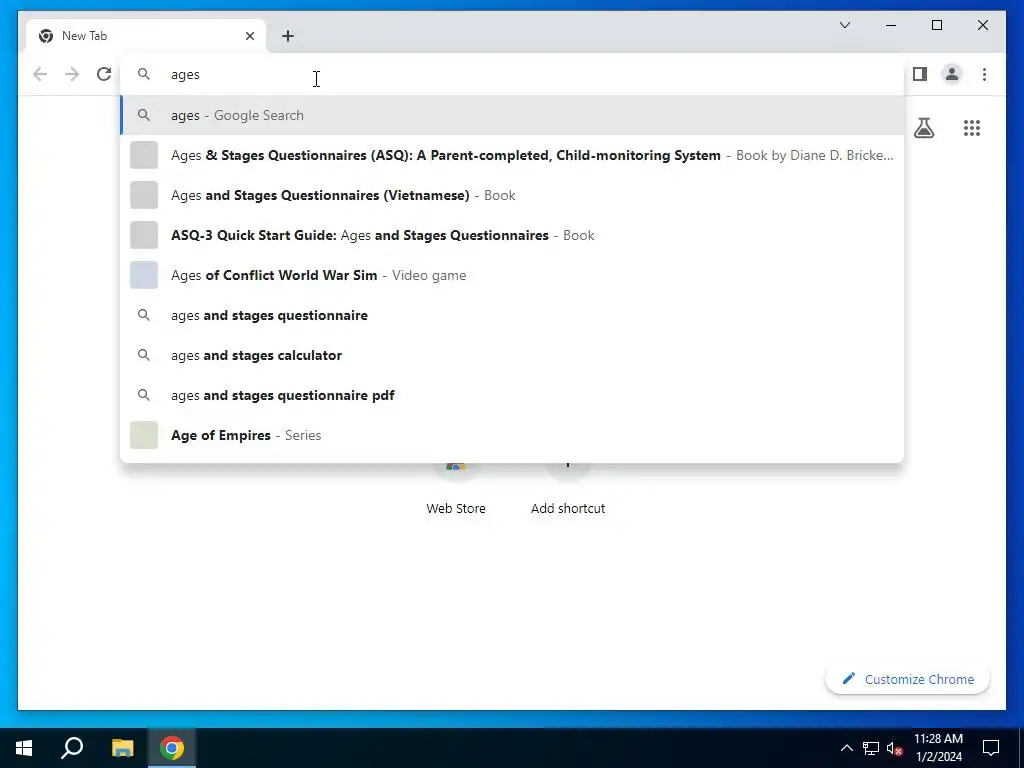
Task: Pick the ASQ-3 Quick Start Guide suggestion
Action: (x=513, y=235)
